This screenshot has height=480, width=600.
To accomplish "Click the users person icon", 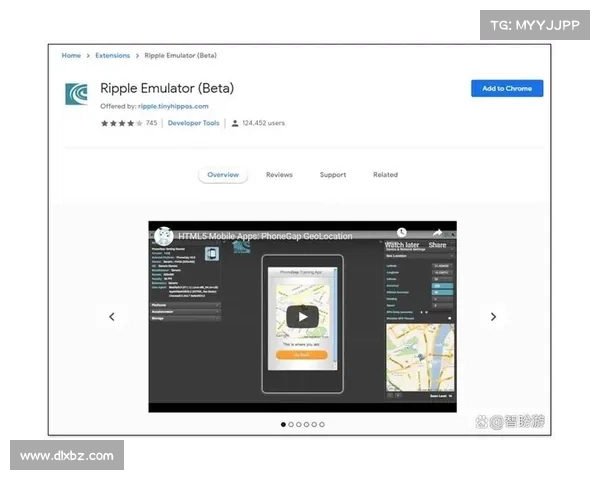I will click(235, 123).
